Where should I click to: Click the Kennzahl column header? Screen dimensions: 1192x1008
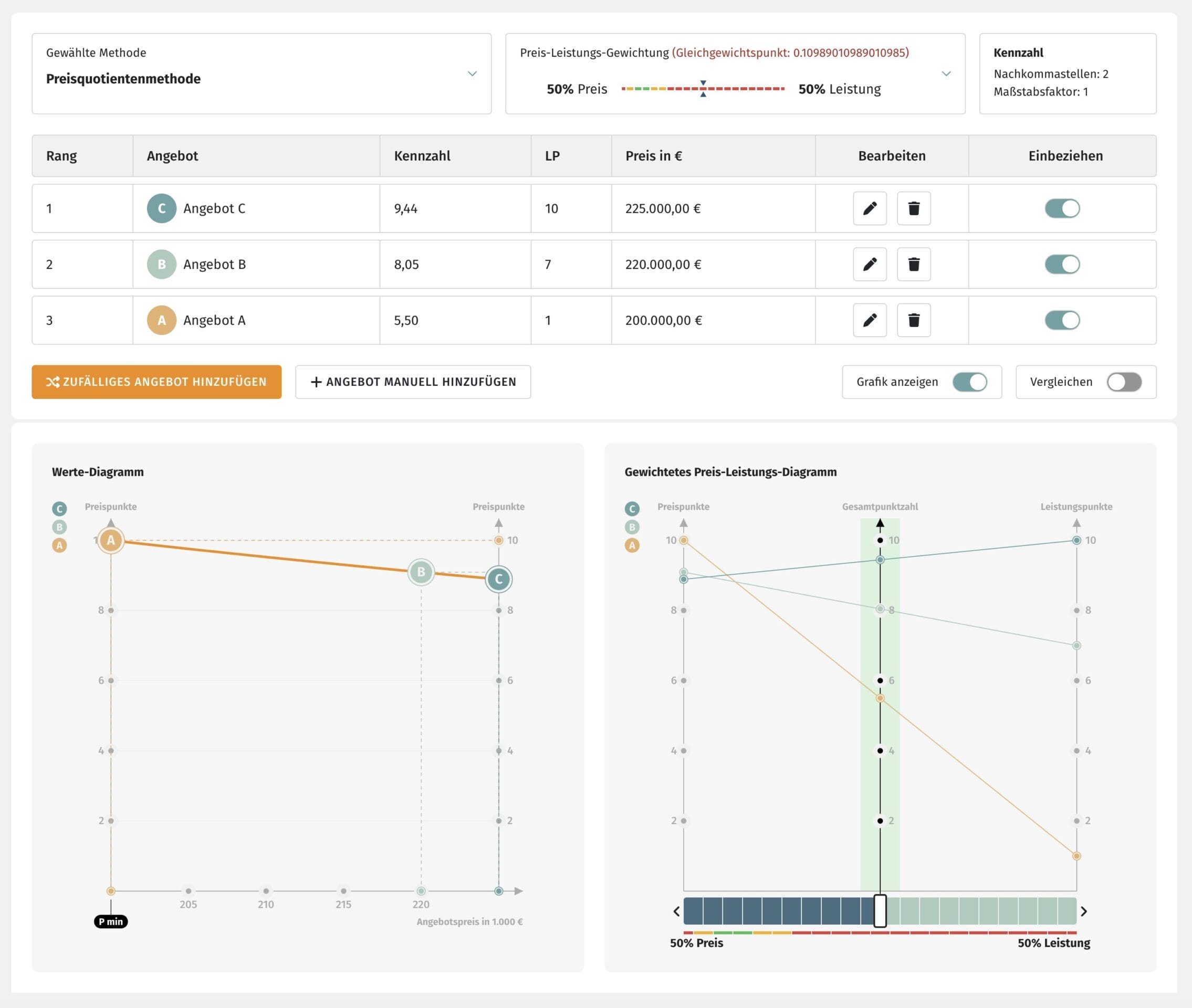click(422, 156)
